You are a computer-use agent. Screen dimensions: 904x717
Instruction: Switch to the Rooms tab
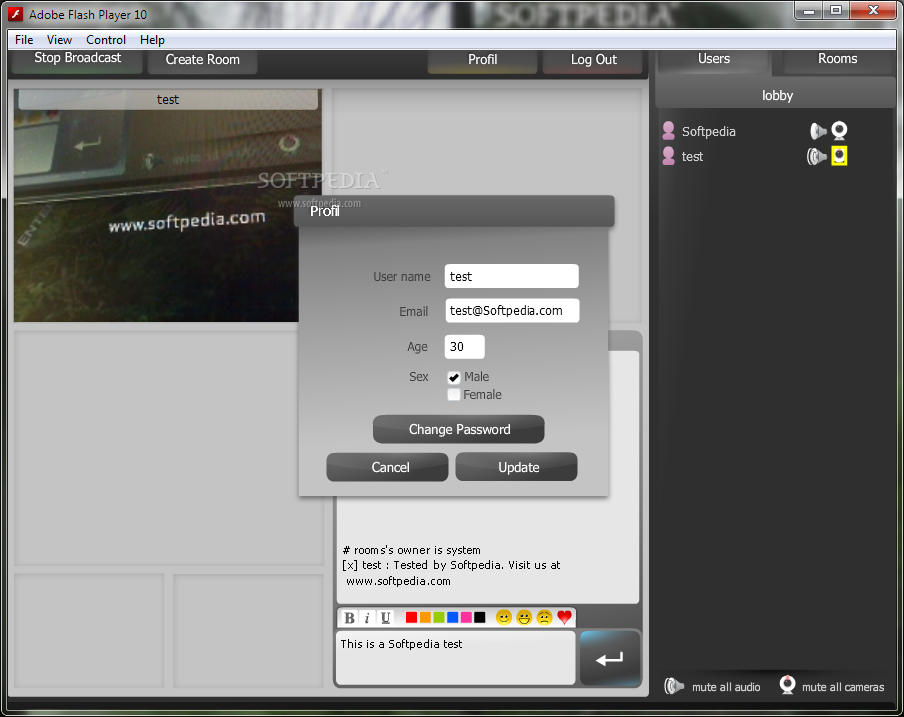837,61
